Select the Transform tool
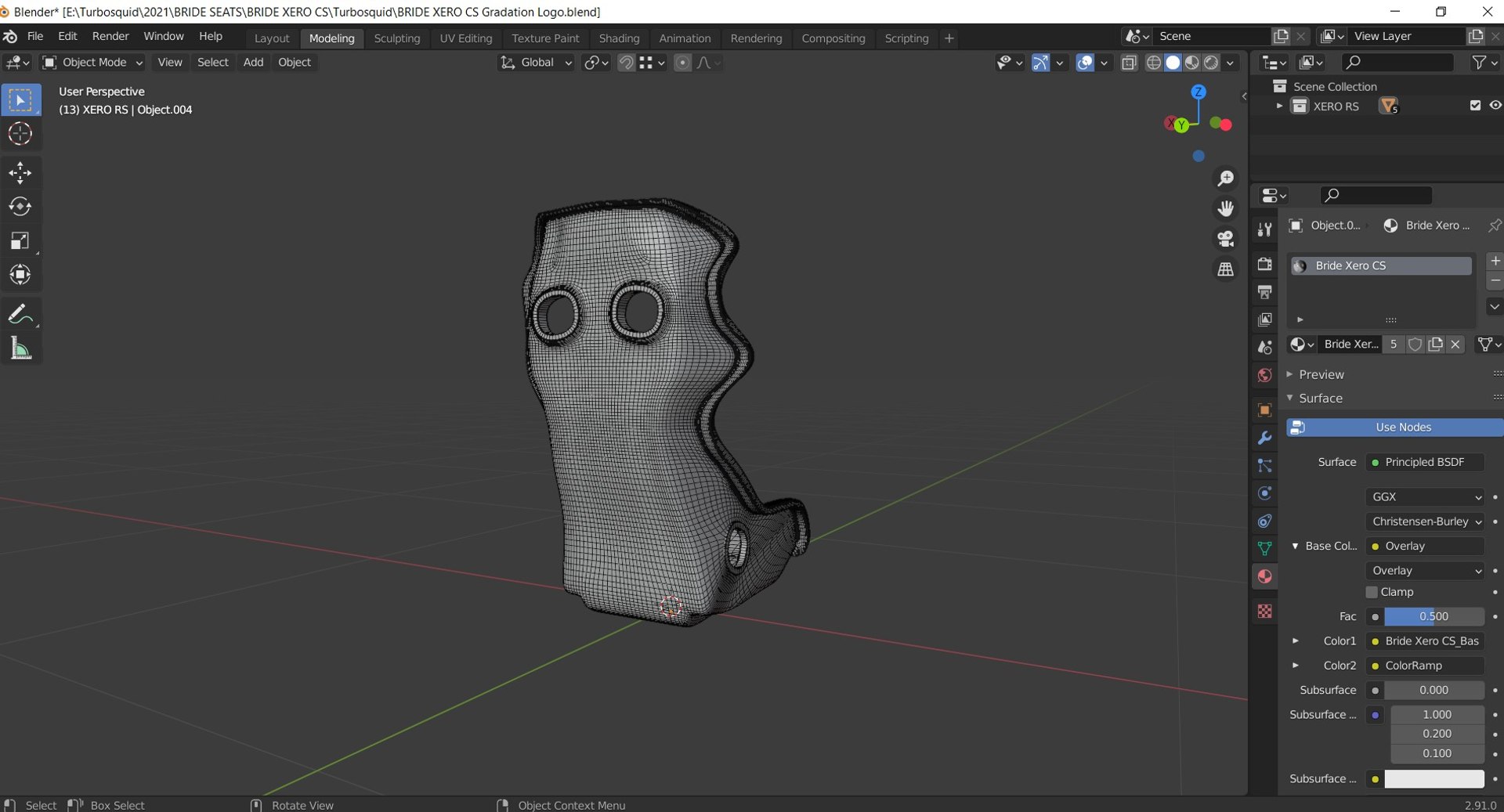 [x=20, y=275]
